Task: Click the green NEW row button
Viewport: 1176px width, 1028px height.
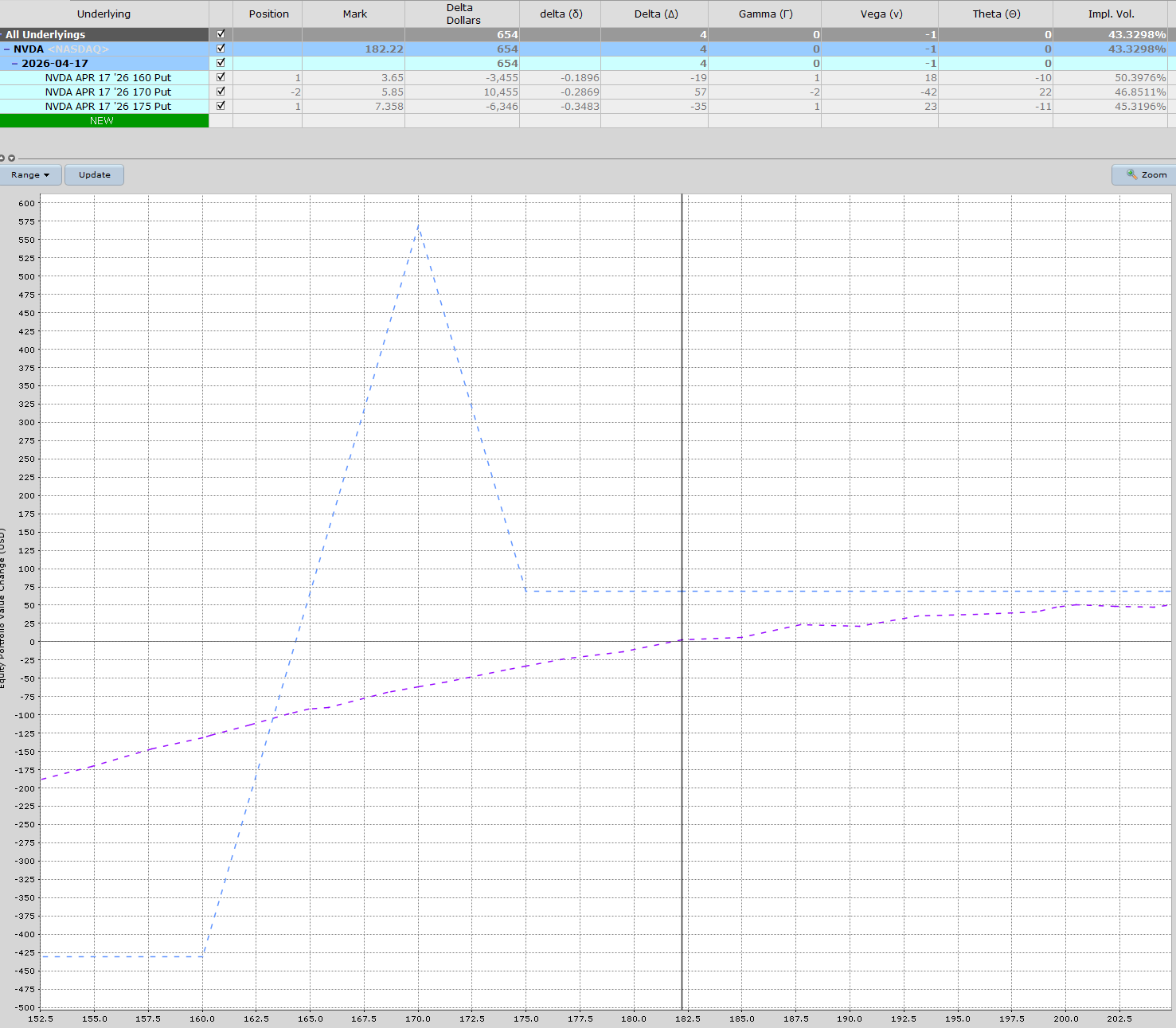Action: pos(103,121)
